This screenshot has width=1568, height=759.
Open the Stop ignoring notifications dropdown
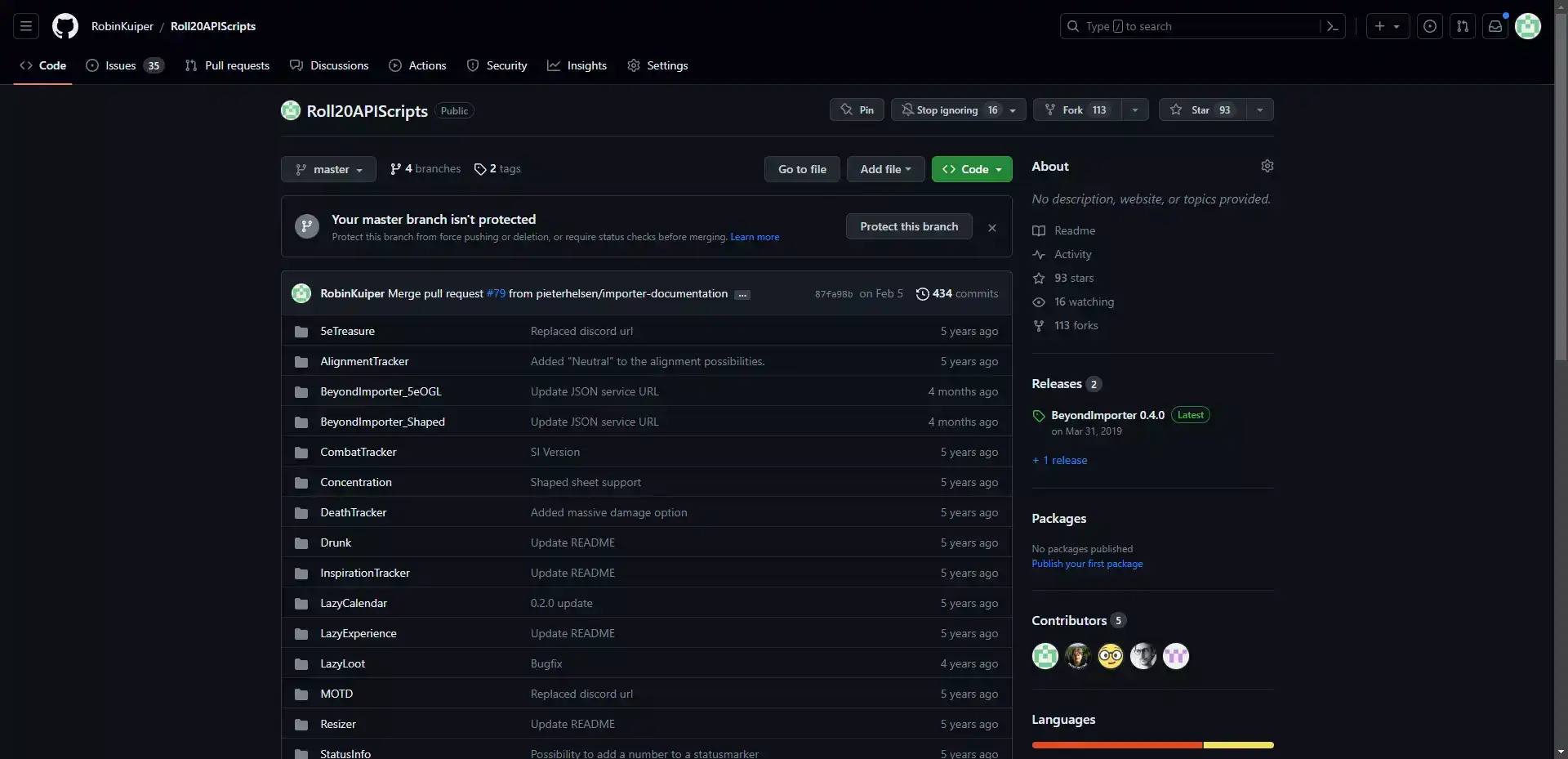click(959, 109)
